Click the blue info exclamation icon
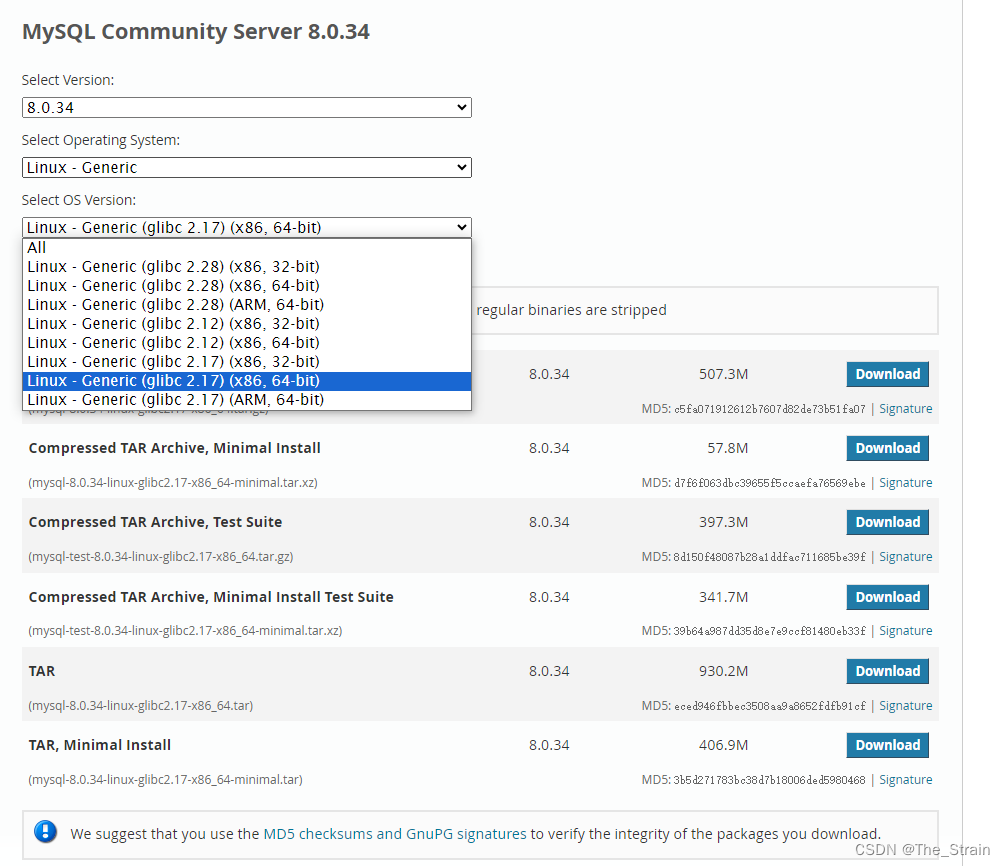1005x866 pixels. [x=46, y=832]
